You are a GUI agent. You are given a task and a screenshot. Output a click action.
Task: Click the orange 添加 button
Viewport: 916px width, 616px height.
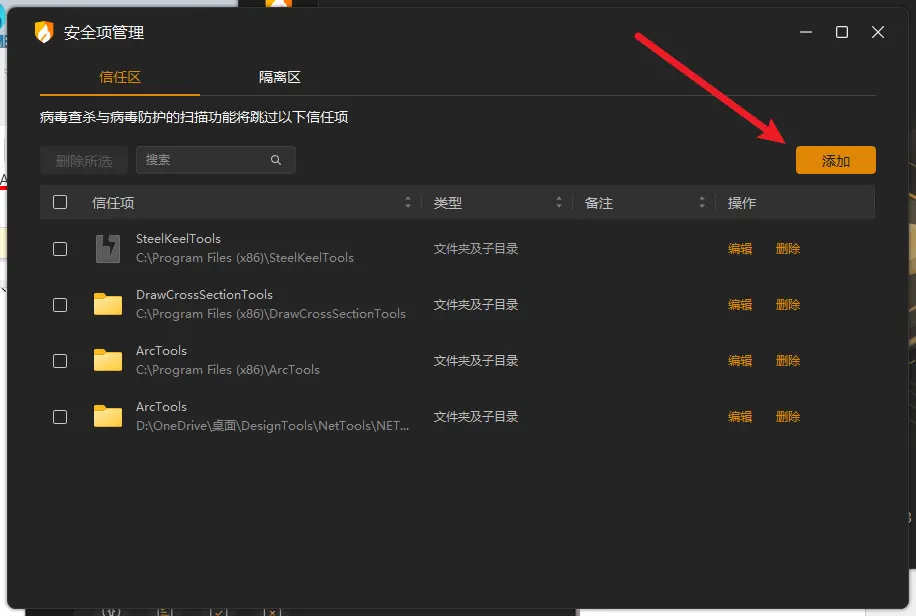pos(835,160)
